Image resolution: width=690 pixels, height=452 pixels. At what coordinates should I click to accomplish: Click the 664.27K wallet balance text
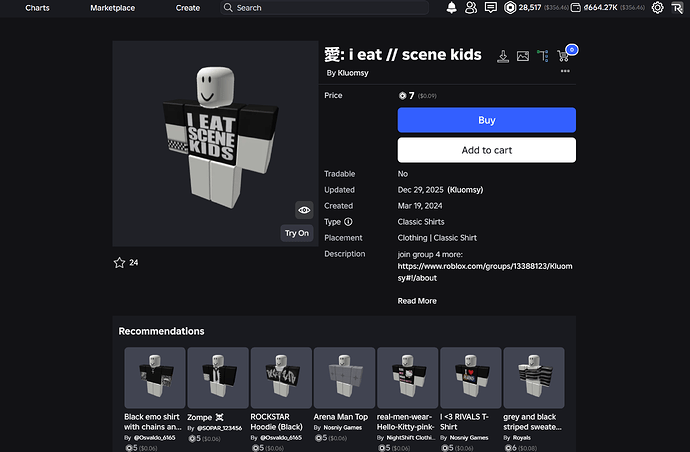tap(600, 7)
